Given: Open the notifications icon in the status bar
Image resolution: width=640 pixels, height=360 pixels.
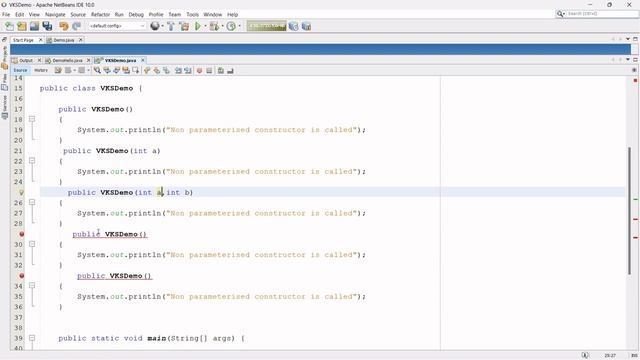Looking at the screenshot, I should click(585, 356).
